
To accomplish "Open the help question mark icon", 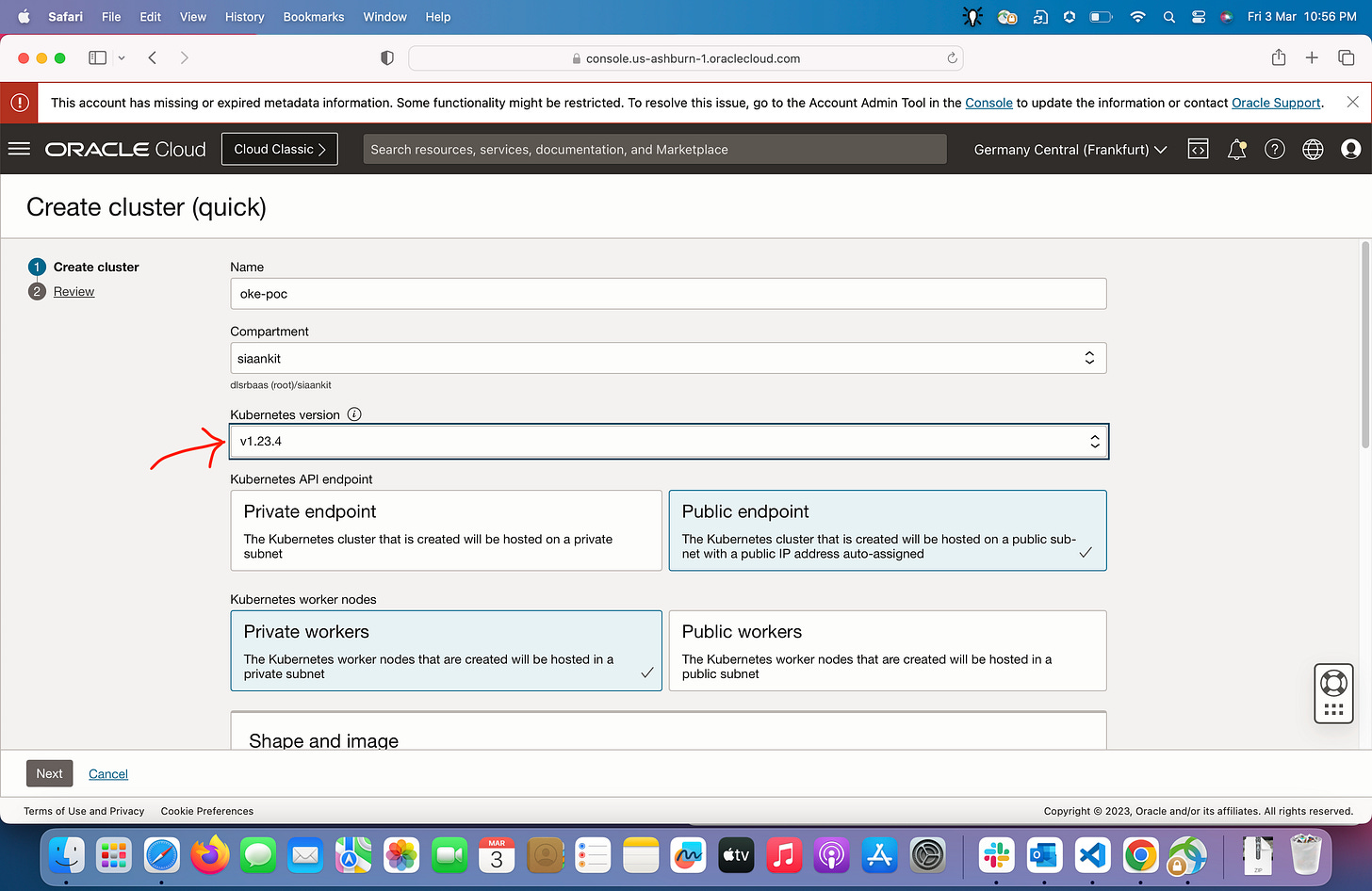I will [x=1275, y=149].
